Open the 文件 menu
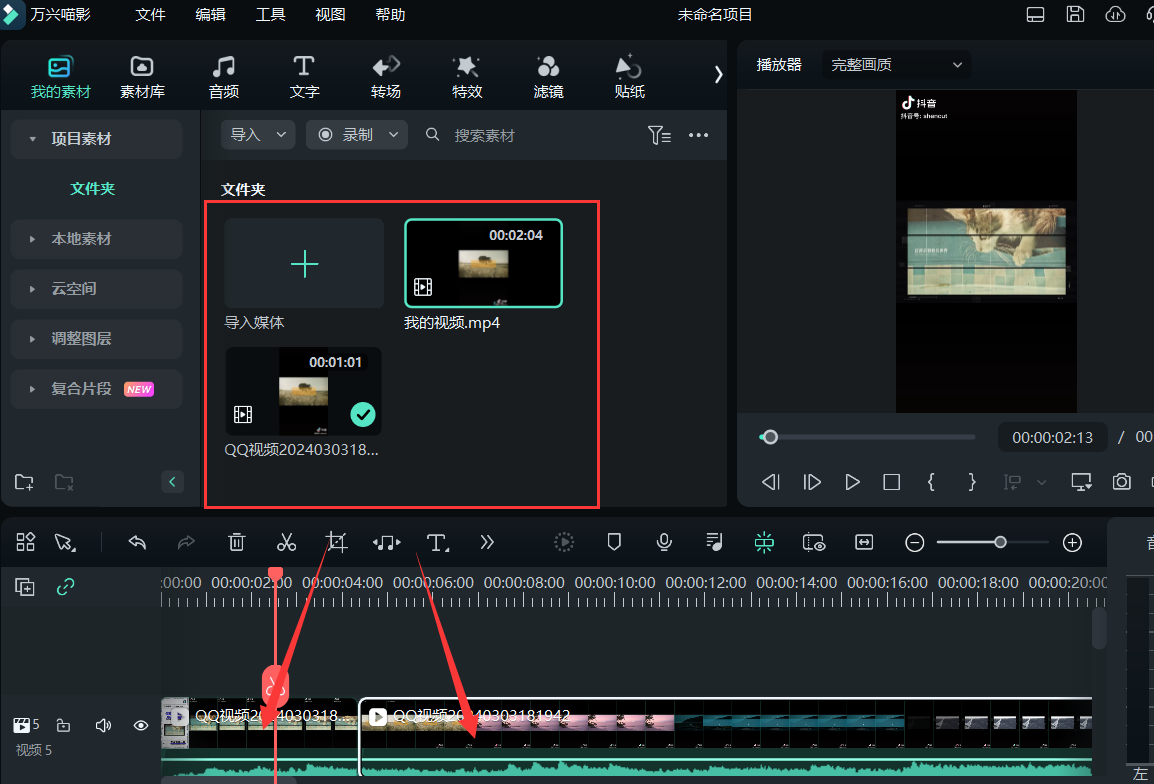The width and height of the screenshot is (1154, 784). pos(150,15)
